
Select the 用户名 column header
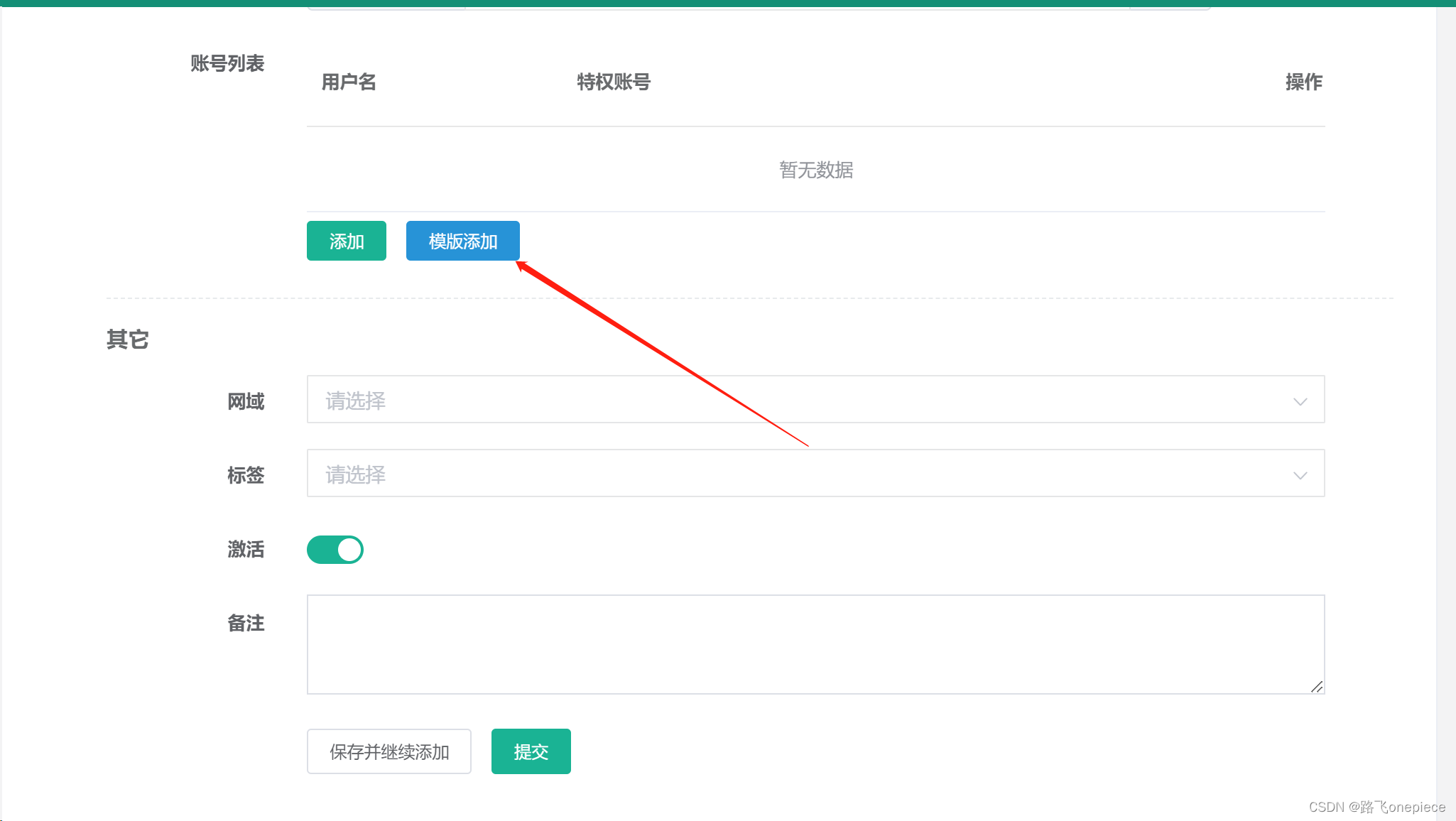349,82
